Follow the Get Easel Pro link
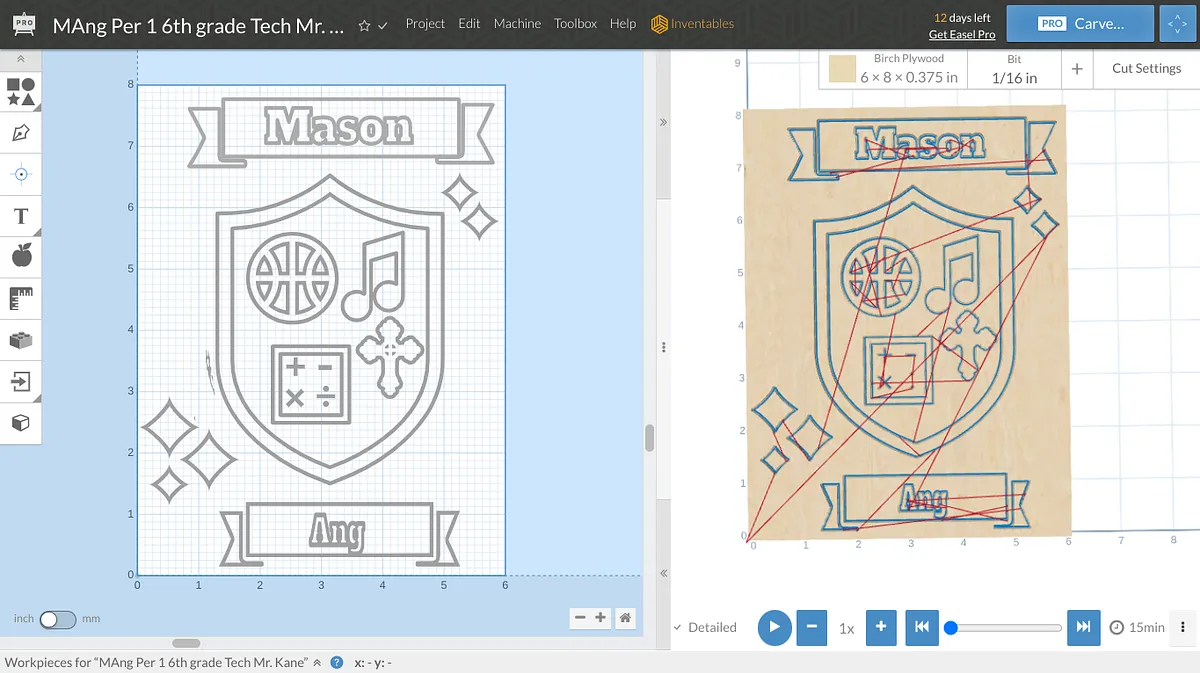 coord(961,34)
